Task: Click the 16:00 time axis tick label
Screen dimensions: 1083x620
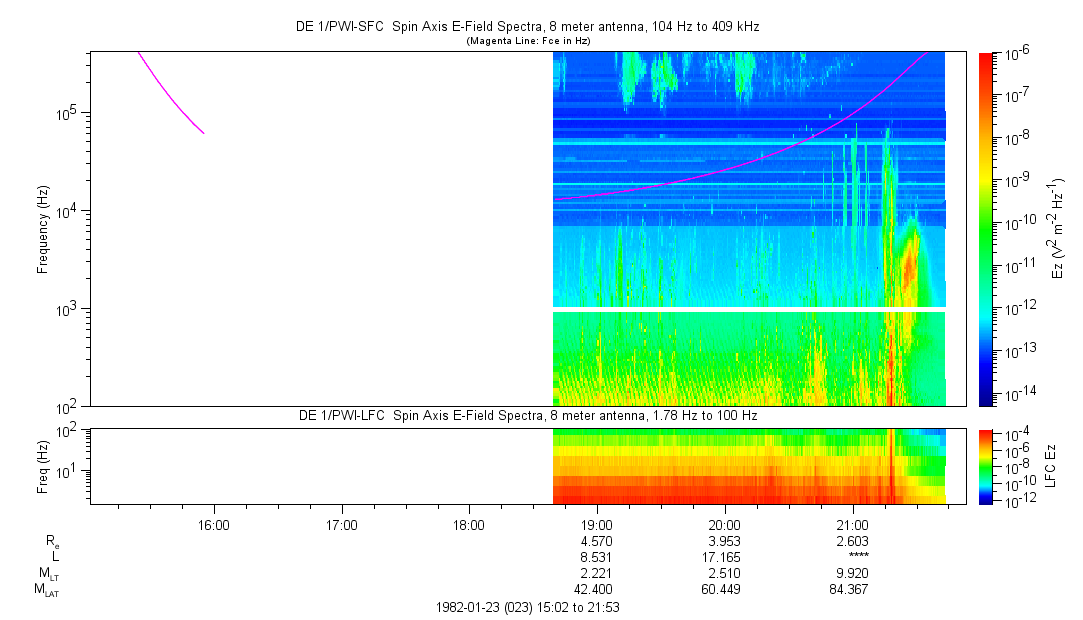Action: coord(214,524)
